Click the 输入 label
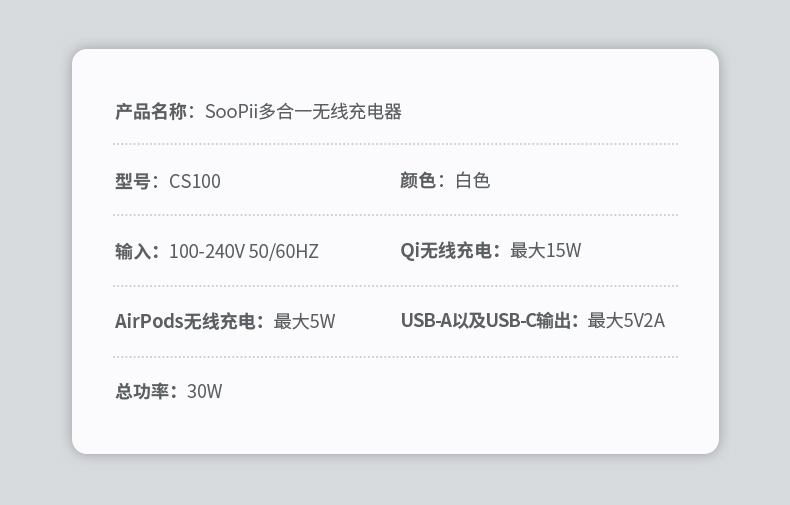Image resolution: width=790 pixels, height=505 pixels. tap(132, 251)
